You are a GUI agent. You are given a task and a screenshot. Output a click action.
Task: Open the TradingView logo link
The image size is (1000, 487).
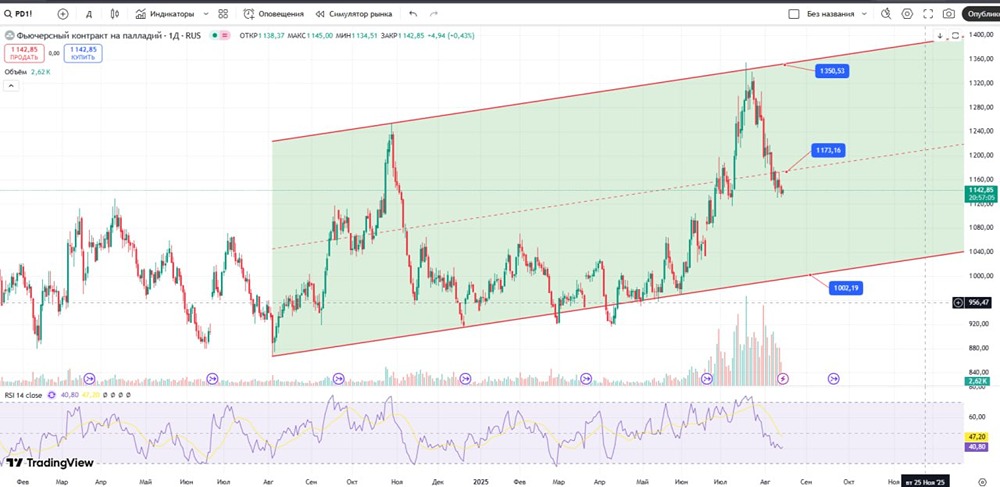(50, 463)
